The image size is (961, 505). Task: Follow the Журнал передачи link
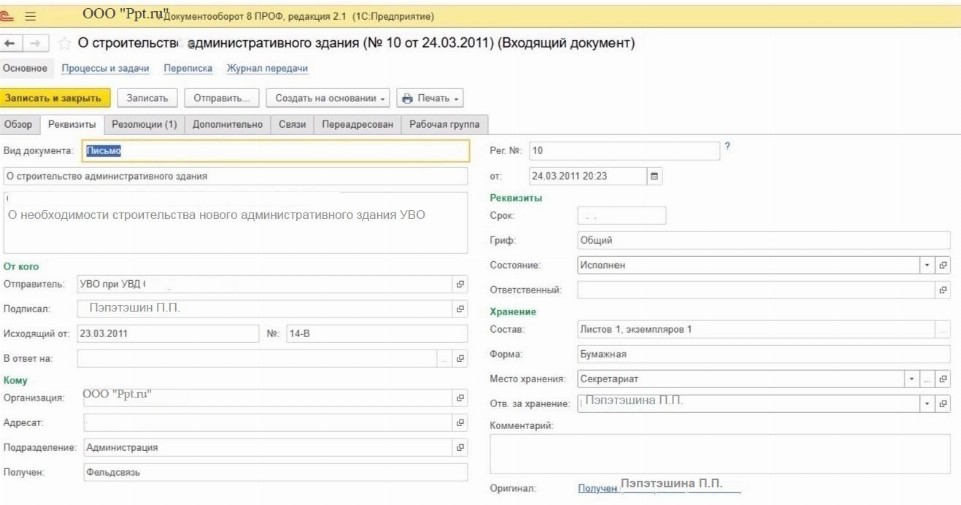click(x=267, y=68)
